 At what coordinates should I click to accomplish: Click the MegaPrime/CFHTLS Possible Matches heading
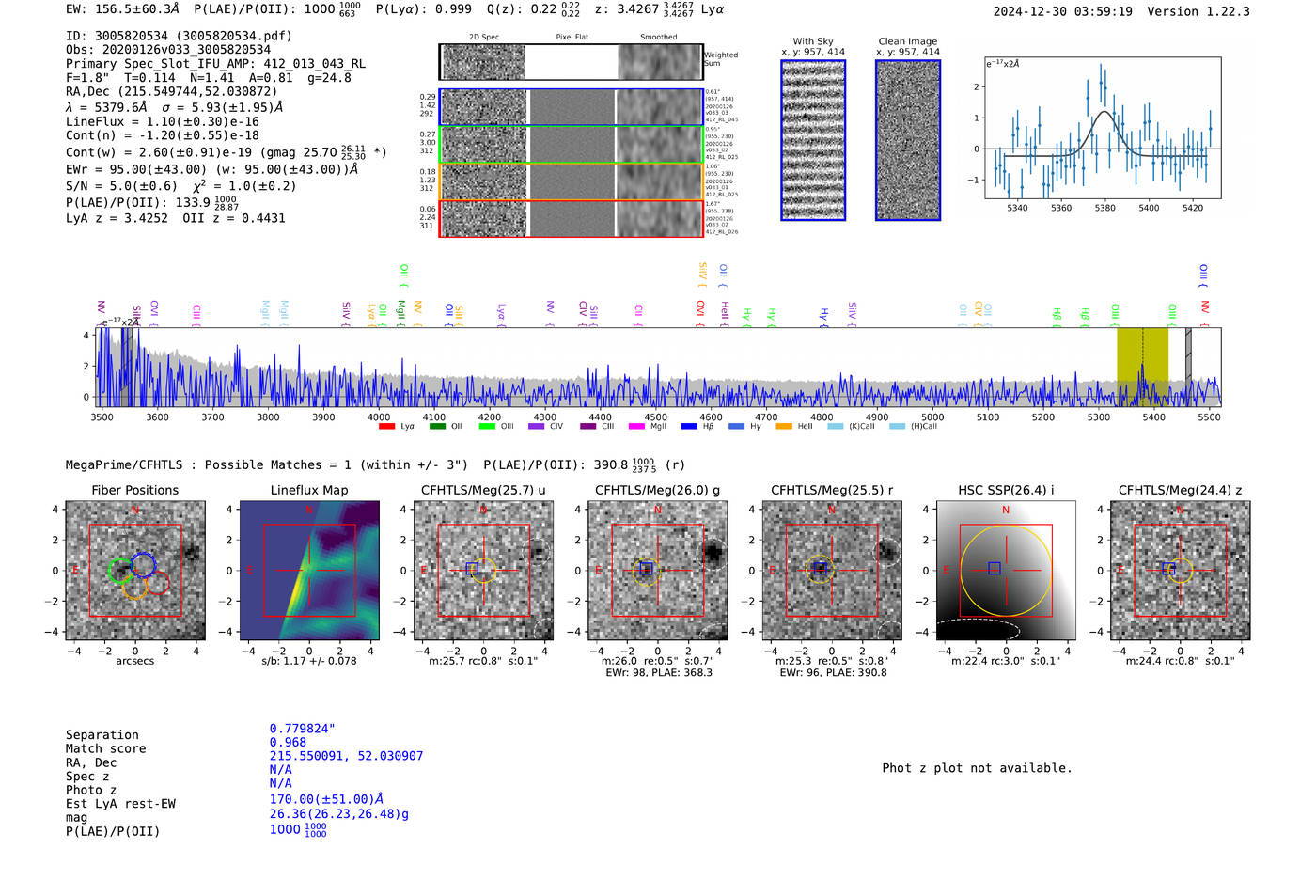pos(267,465)
